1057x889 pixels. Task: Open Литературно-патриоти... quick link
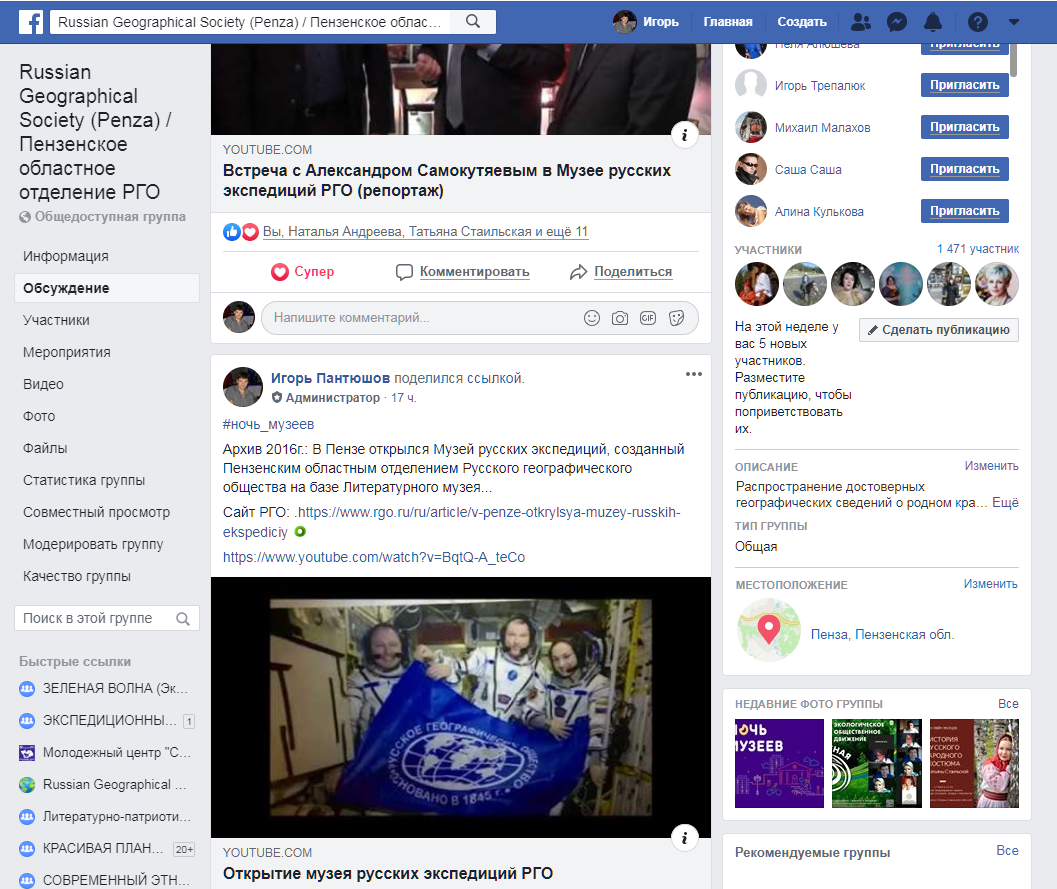(107, 816)
